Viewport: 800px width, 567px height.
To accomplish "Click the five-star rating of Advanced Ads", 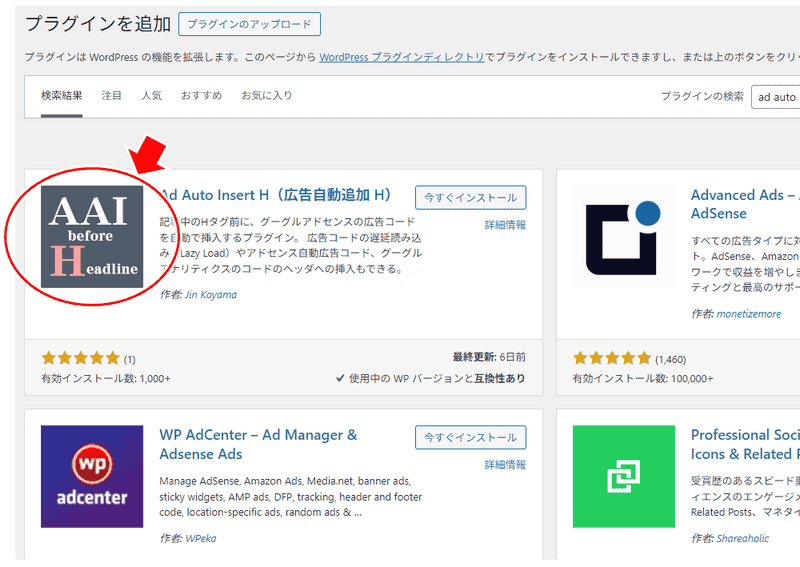I will point(612,358).
